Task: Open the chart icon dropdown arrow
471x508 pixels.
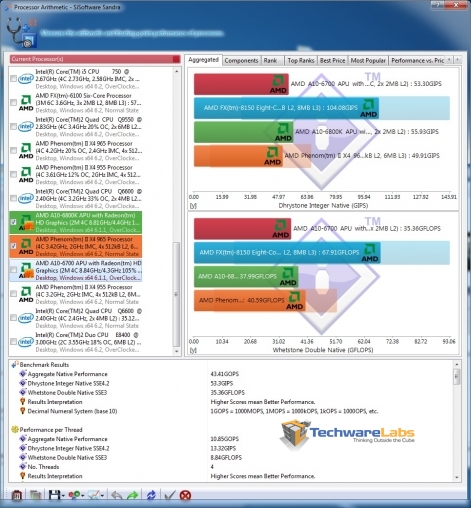Action: (x=102, y=496)
